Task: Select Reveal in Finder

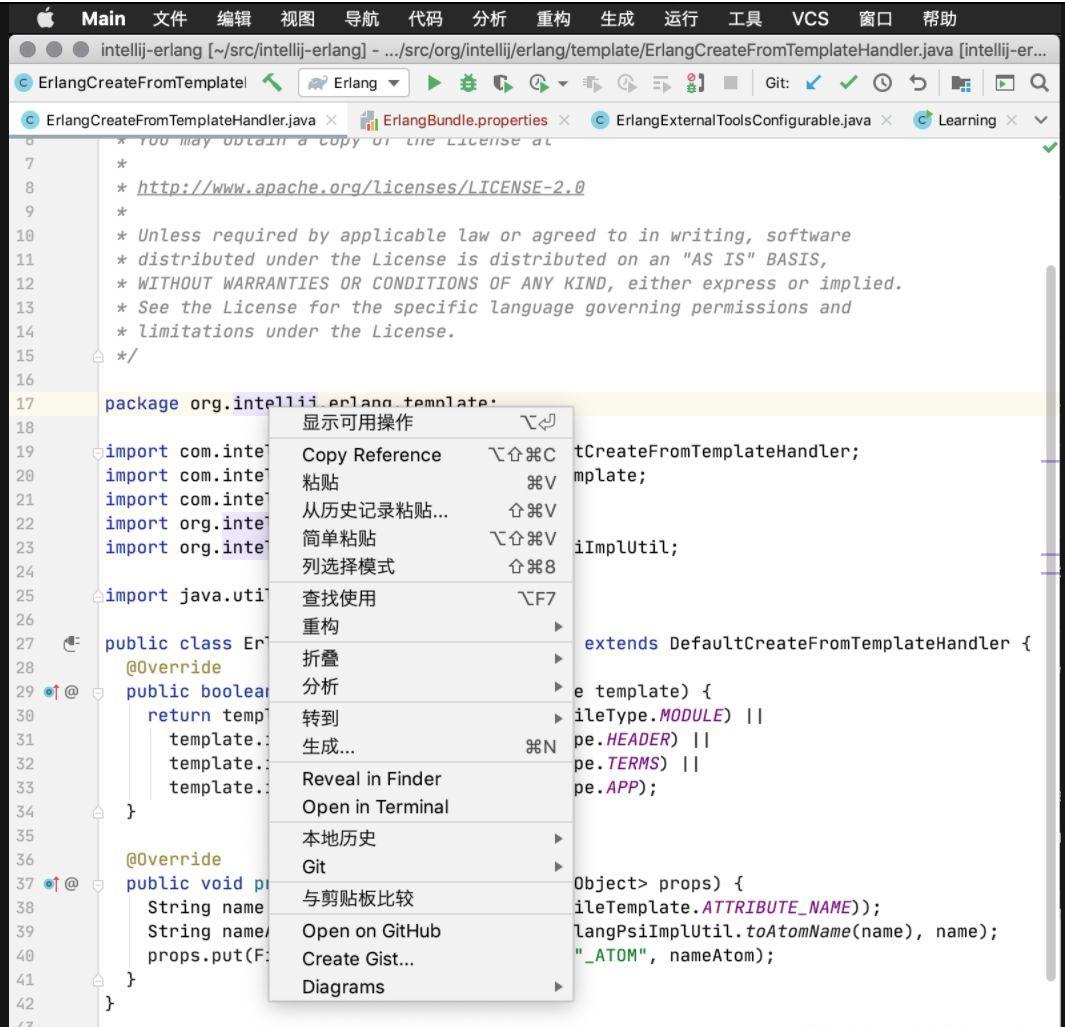Action: pyautogui.click(x=421, y=778)
